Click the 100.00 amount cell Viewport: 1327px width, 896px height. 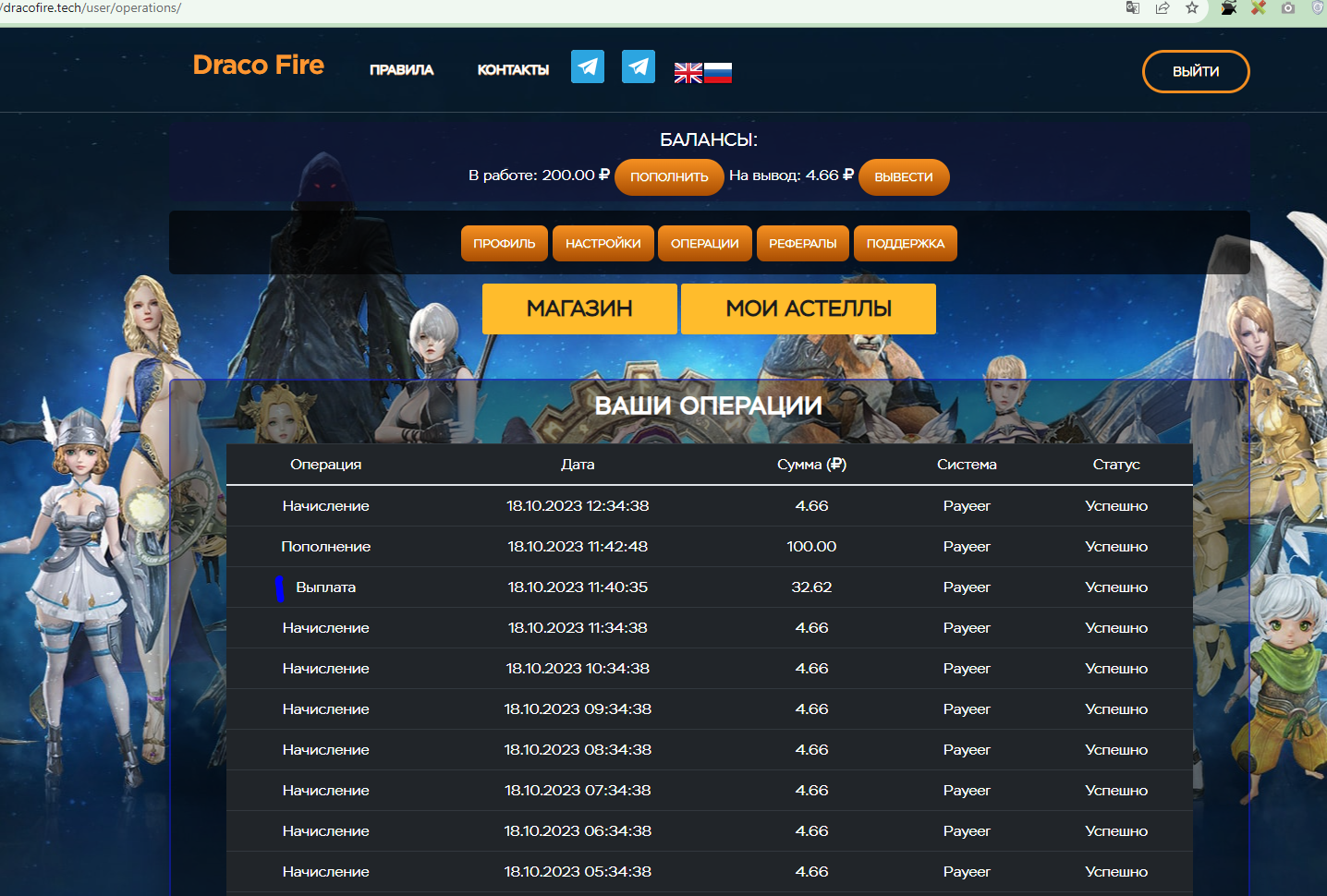click(811, 547)
